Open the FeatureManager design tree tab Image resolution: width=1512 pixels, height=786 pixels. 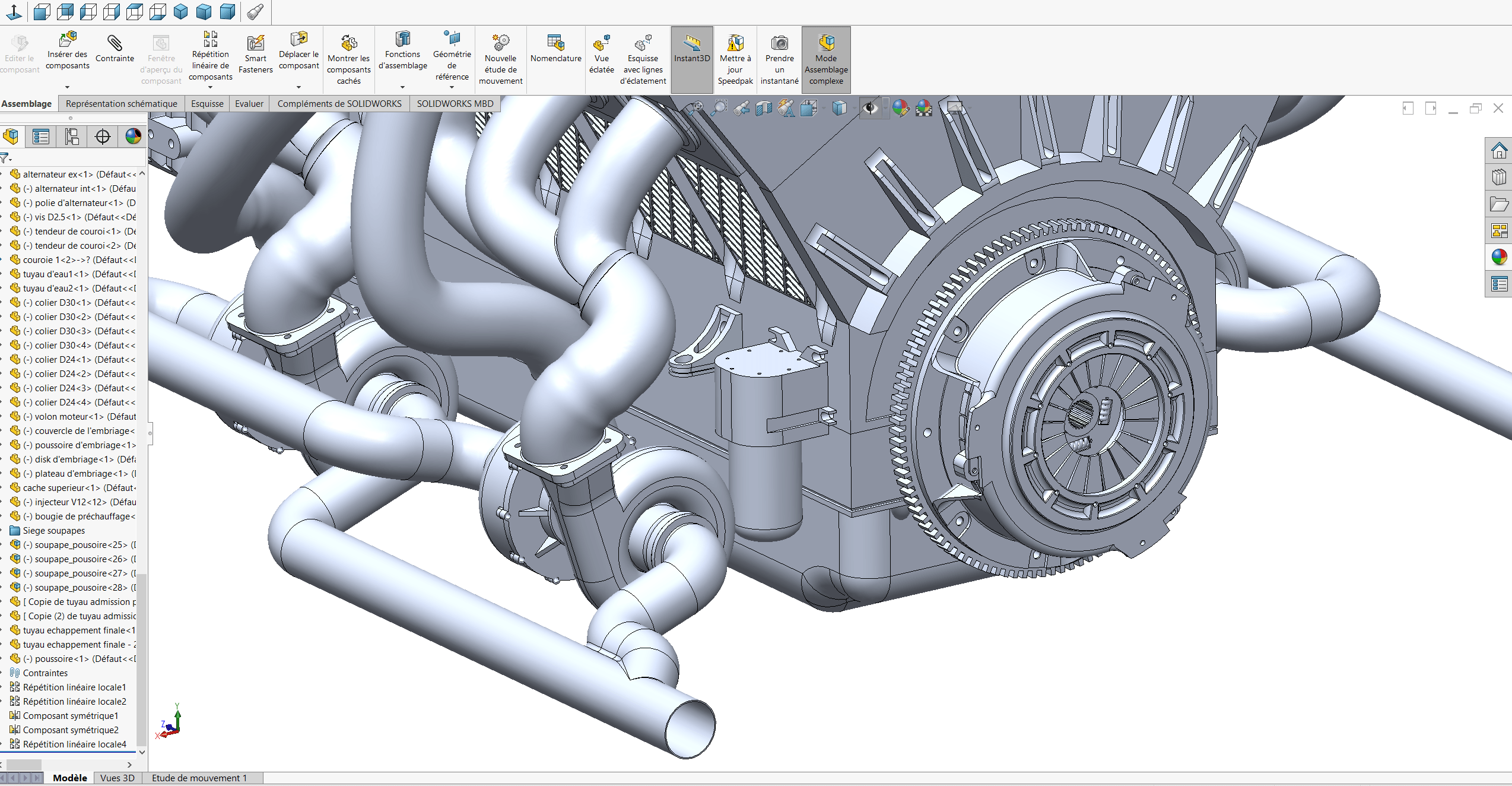click(11, 137)
